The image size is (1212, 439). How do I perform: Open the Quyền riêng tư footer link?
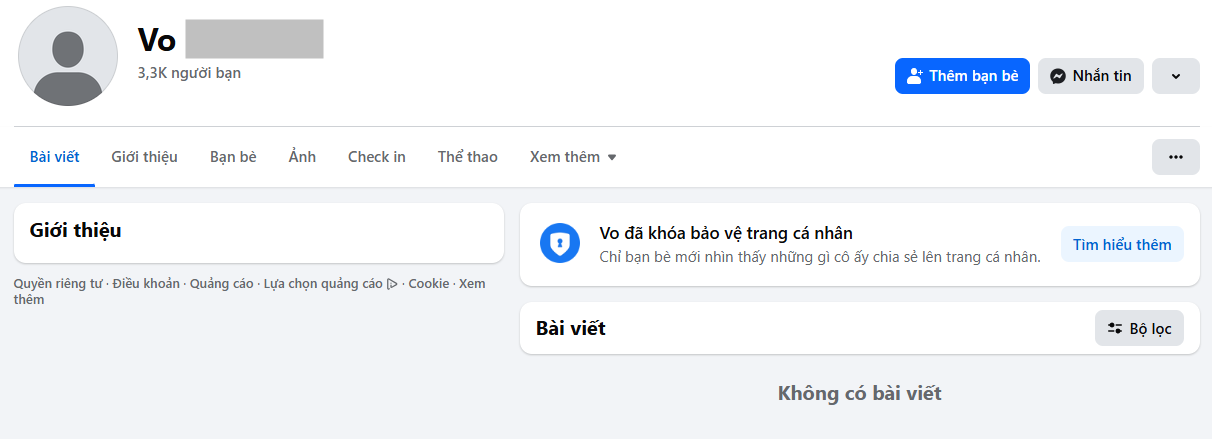(58, 284)
